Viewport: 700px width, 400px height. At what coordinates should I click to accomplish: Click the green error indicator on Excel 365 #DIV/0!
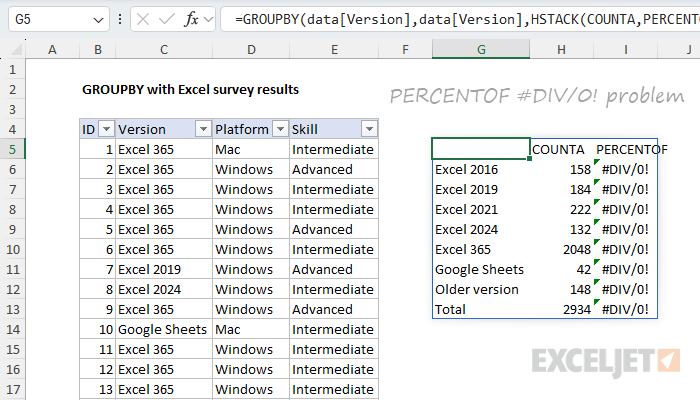point(596,242)
